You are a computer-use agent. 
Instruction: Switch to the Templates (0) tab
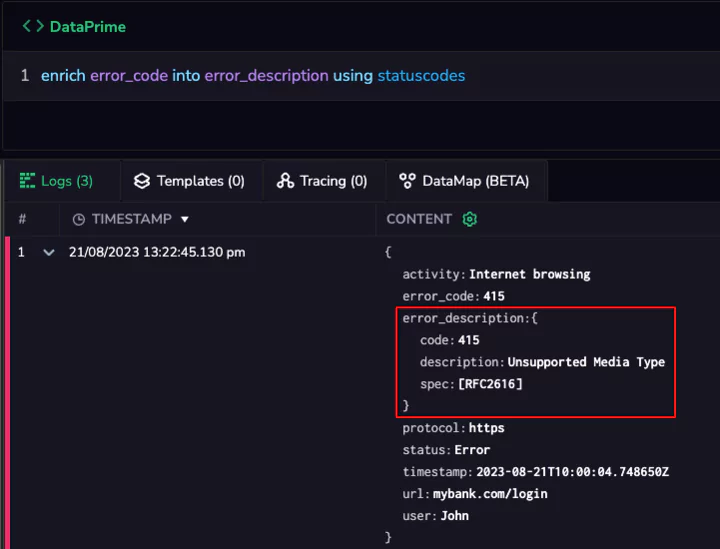[190, 181]
